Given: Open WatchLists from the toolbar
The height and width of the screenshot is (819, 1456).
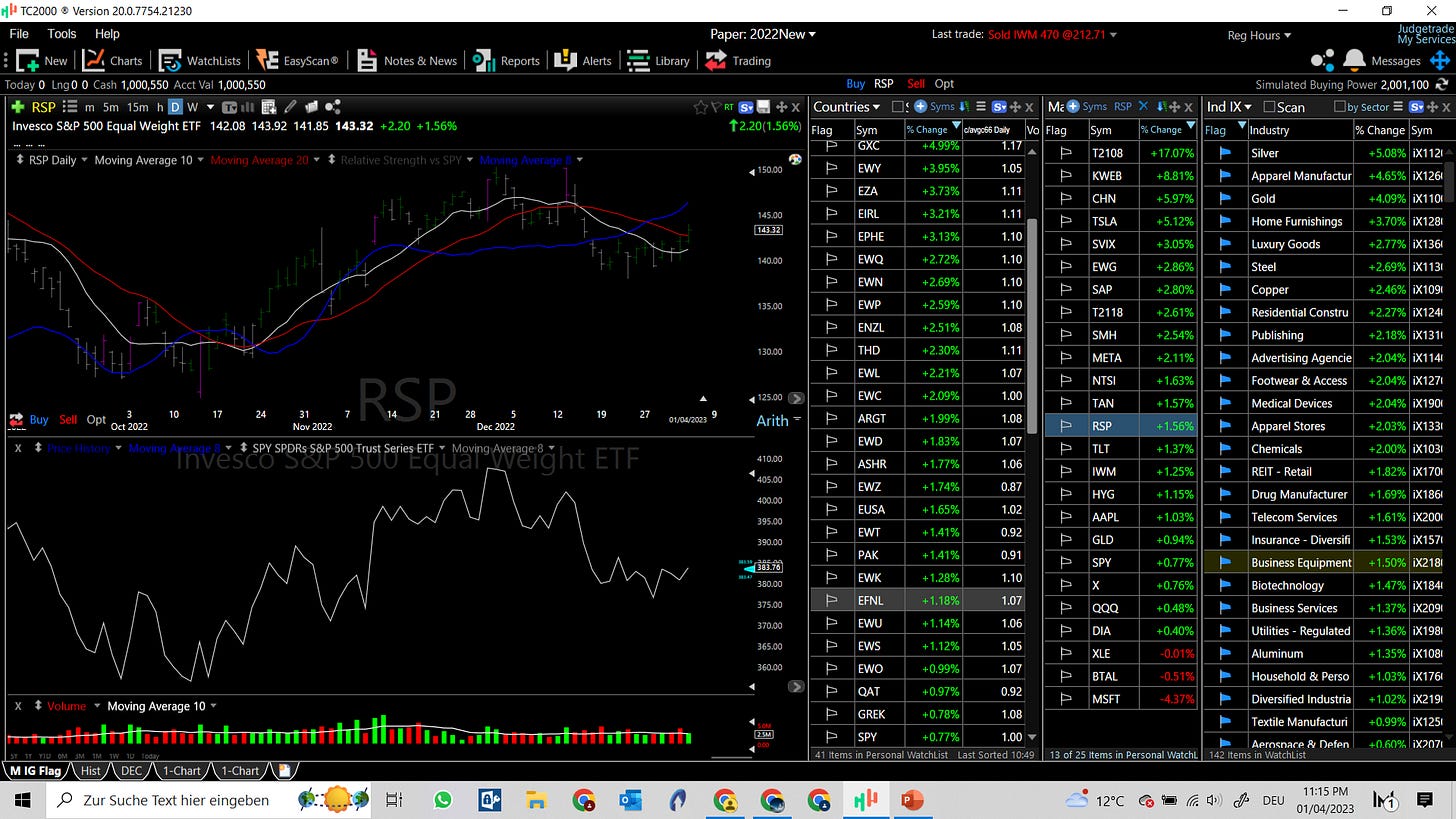Looking at the screenshot, I should point(200,60).
